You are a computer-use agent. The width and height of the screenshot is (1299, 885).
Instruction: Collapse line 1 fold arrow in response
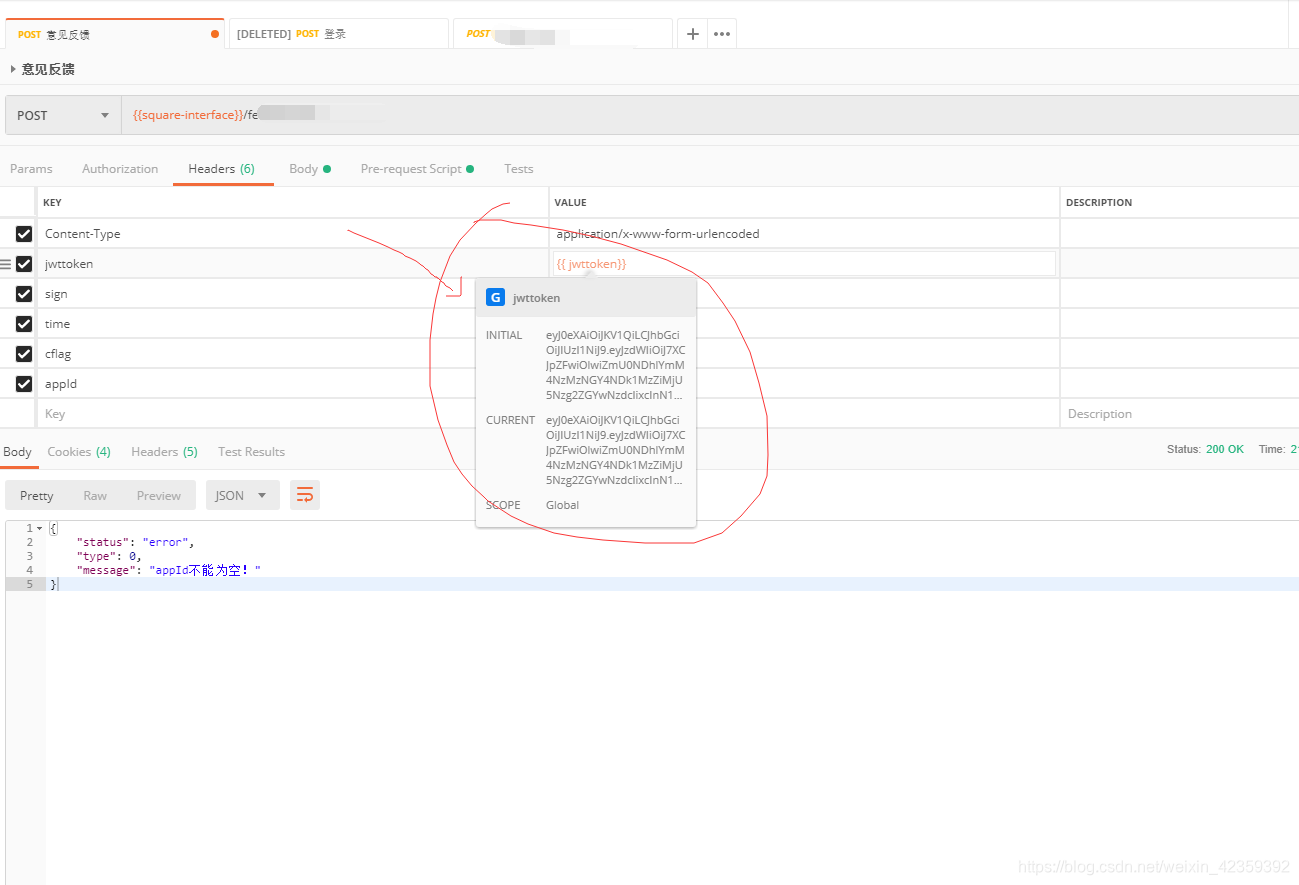pyautogui.click(x=40, y=528)
